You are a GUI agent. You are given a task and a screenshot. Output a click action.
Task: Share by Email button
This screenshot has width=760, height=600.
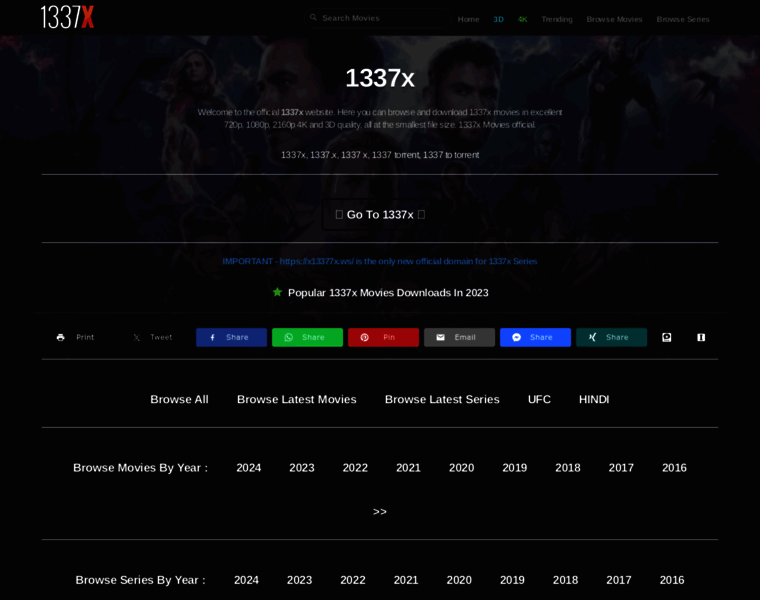[459, 337]
